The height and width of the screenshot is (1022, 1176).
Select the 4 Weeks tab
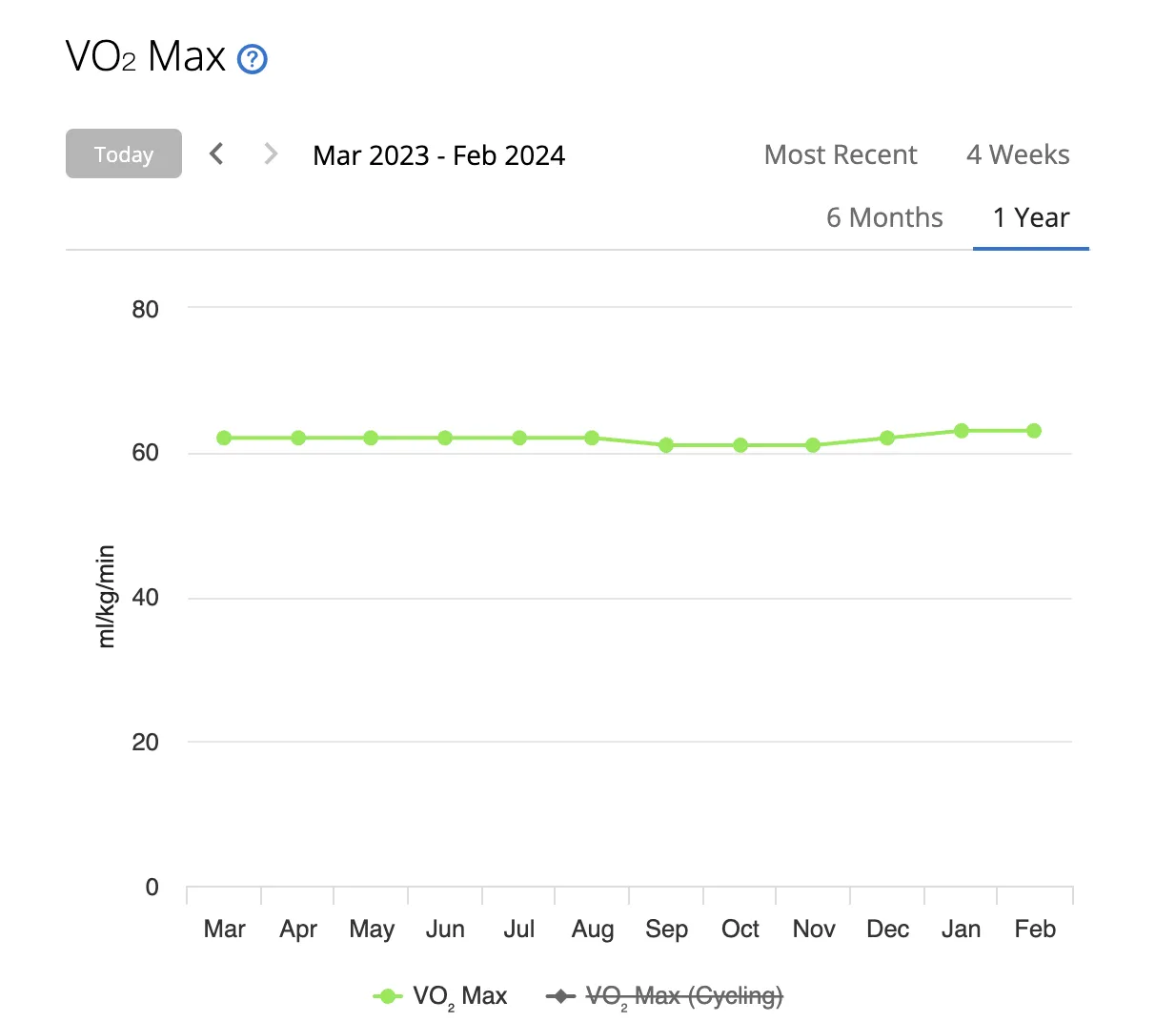(1018, 154)
